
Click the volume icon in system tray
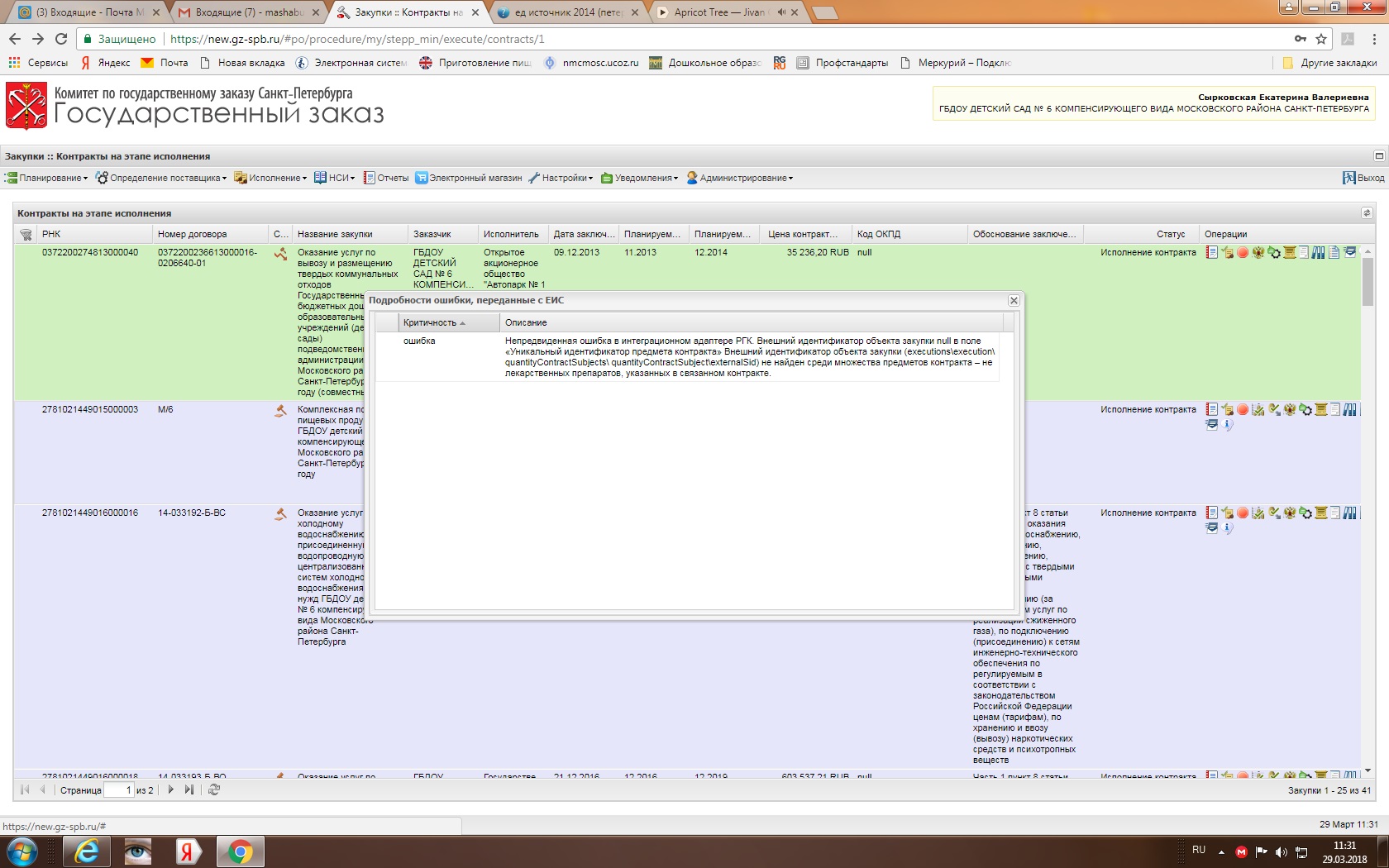(1282, 851)
